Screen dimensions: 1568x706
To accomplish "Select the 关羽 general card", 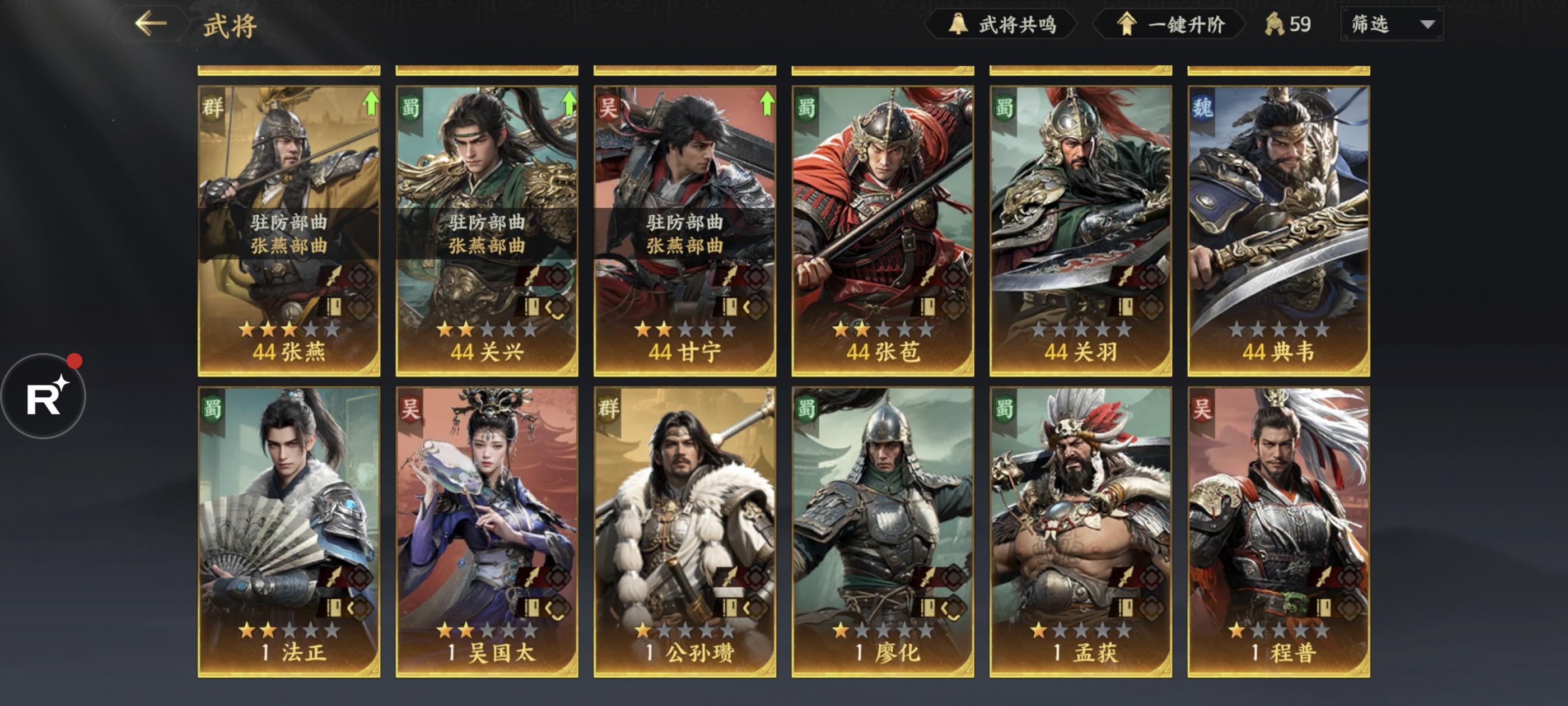I will coord(1080,231).
